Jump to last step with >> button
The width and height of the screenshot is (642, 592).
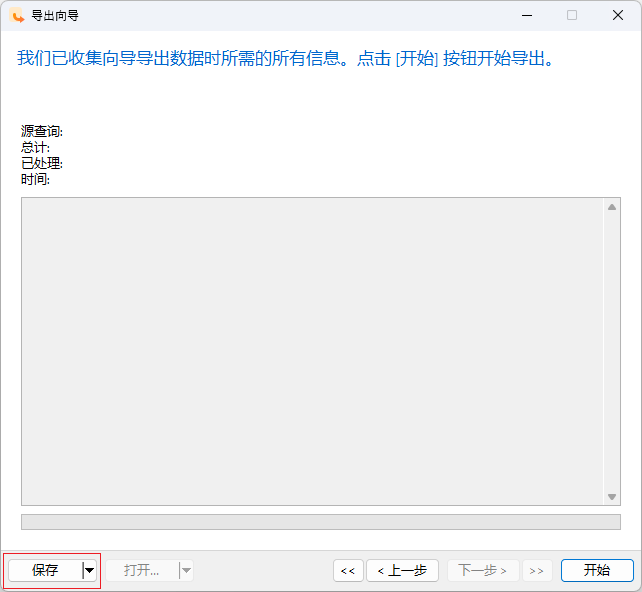click(537, 570)
